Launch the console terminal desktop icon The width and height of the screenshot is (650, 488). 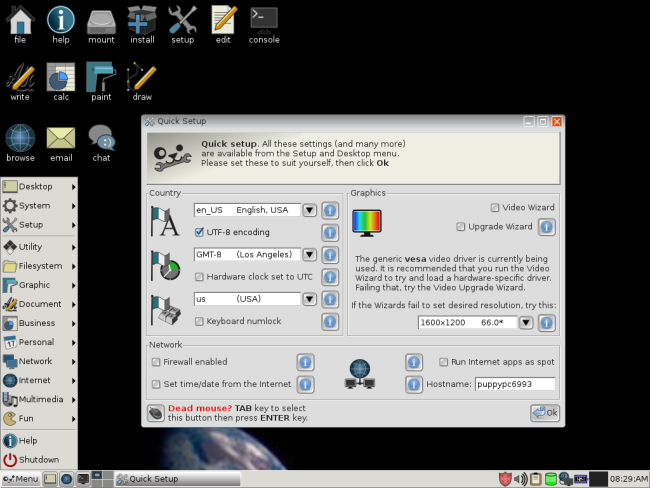coord(264,26)
